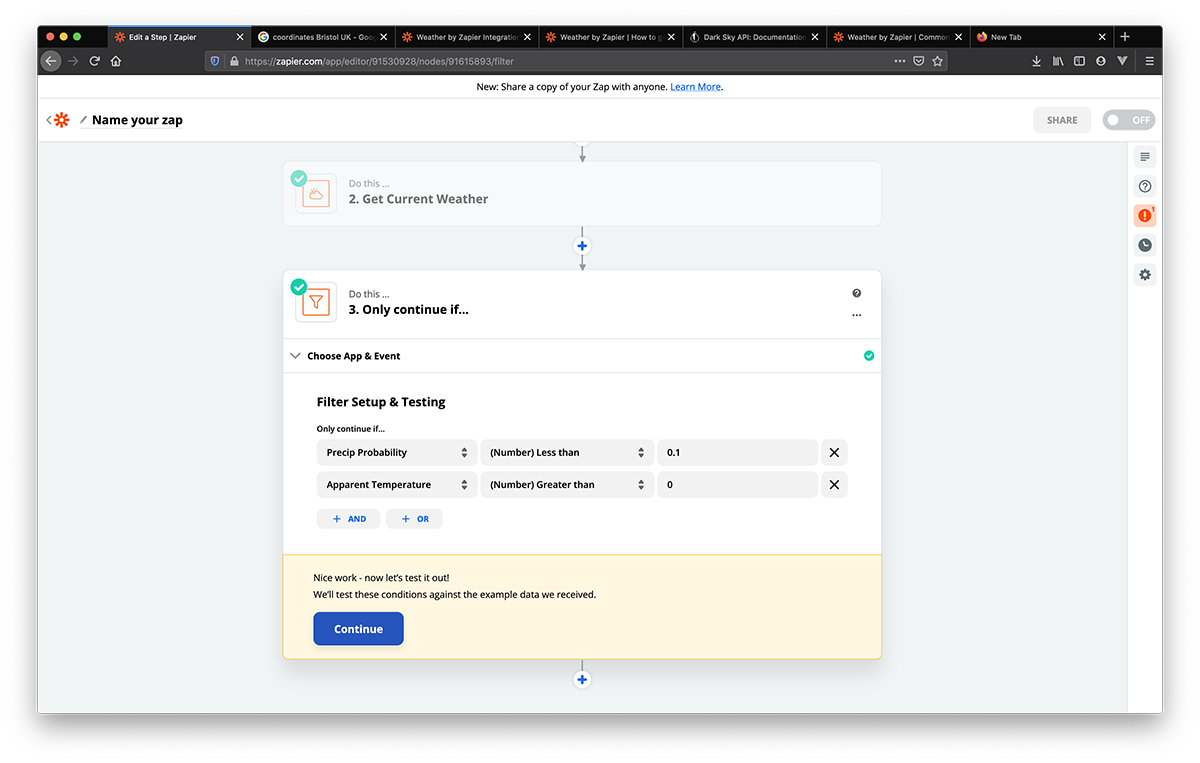Switch to Weather by Zapier Common tab
Screen dimensions: 1200x763
click(x=897, y=37)
